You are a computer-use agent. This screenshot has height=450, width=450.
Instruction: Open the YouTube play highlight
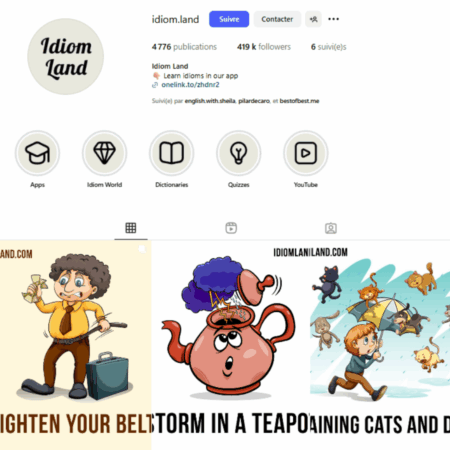[x=306, y=153]
